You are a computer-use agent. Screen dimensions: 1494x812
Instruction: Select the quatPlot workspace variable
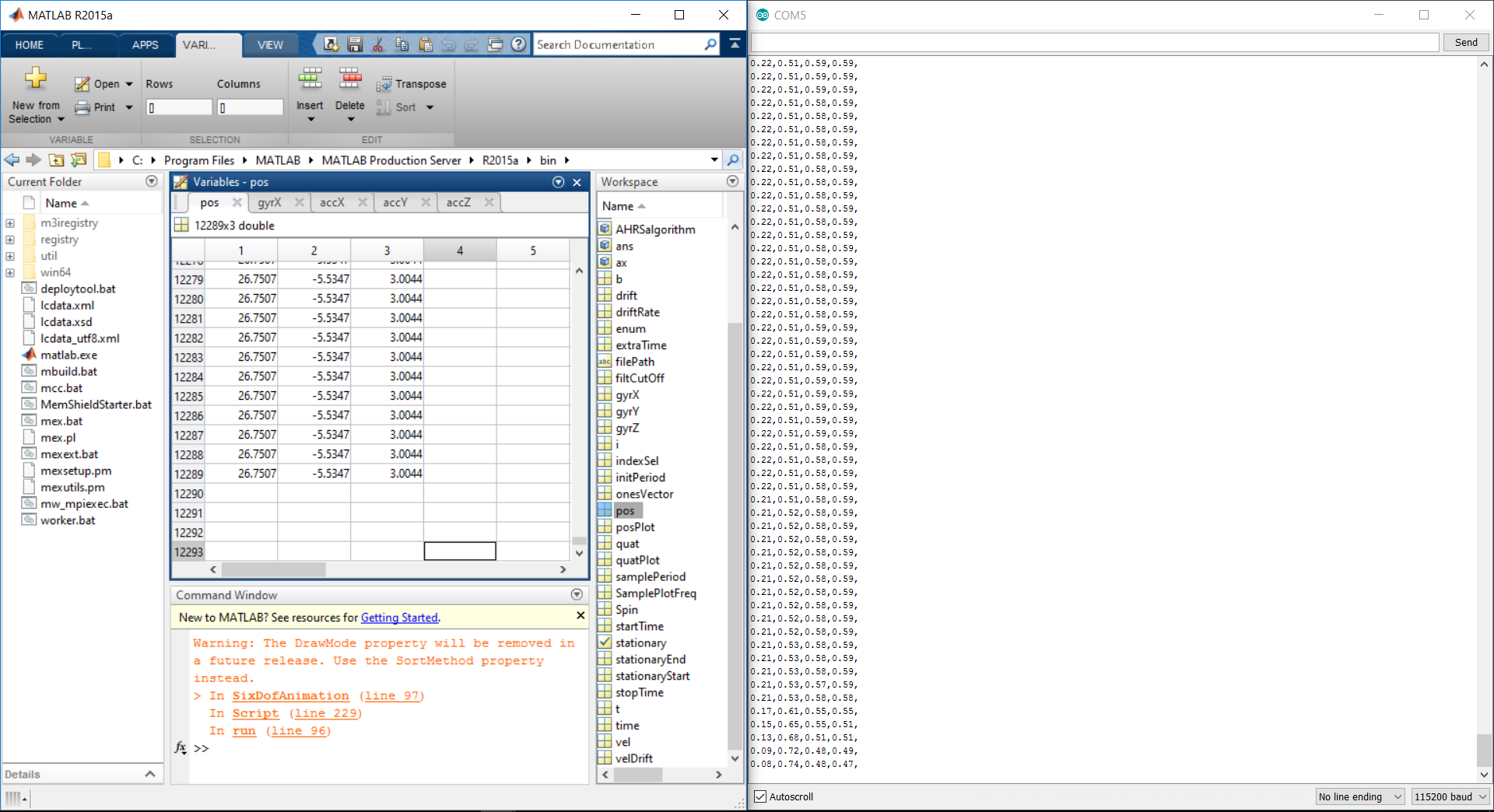(x=637, y=560)
